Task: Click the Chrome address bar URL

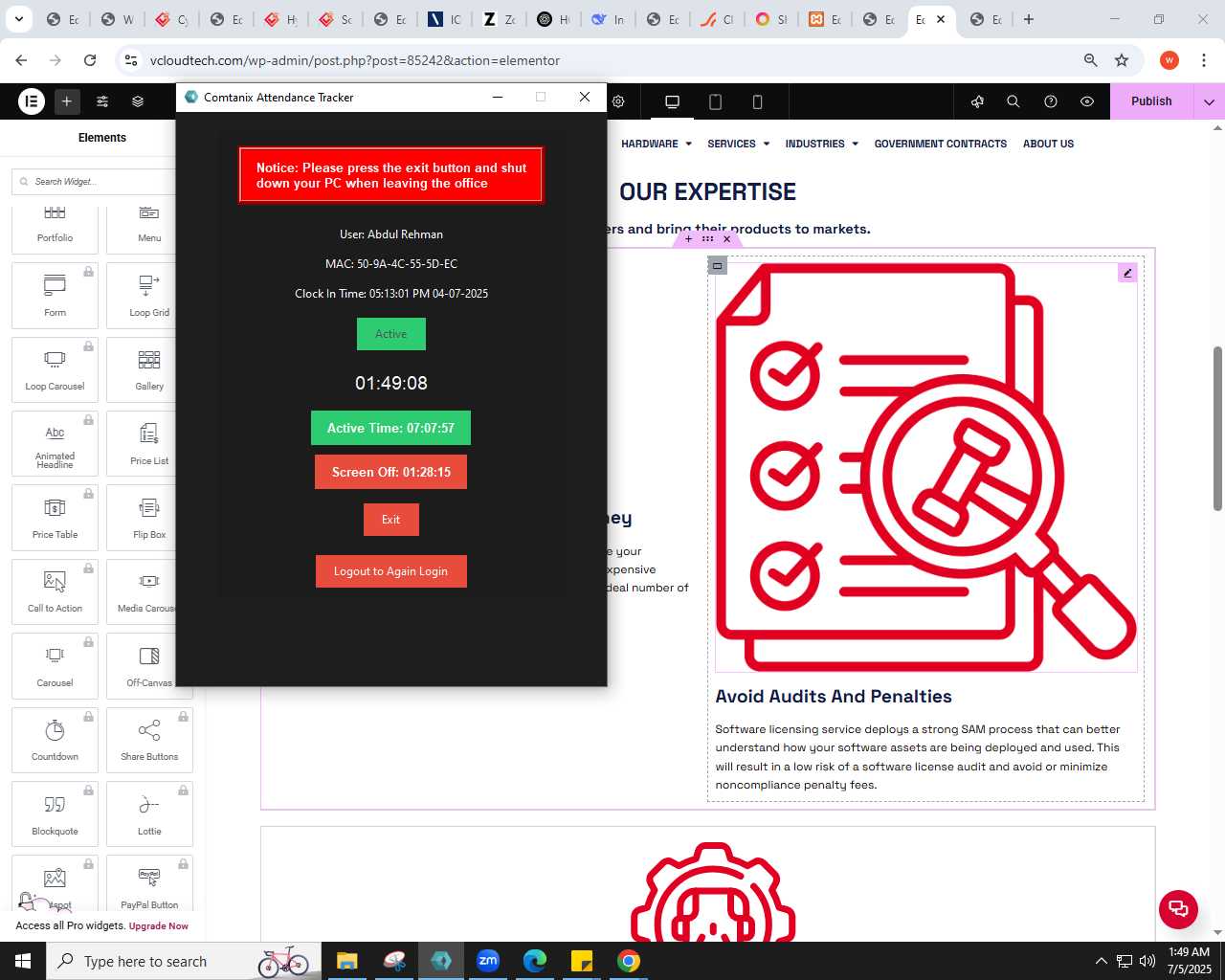Action: (x=355, y=60)
